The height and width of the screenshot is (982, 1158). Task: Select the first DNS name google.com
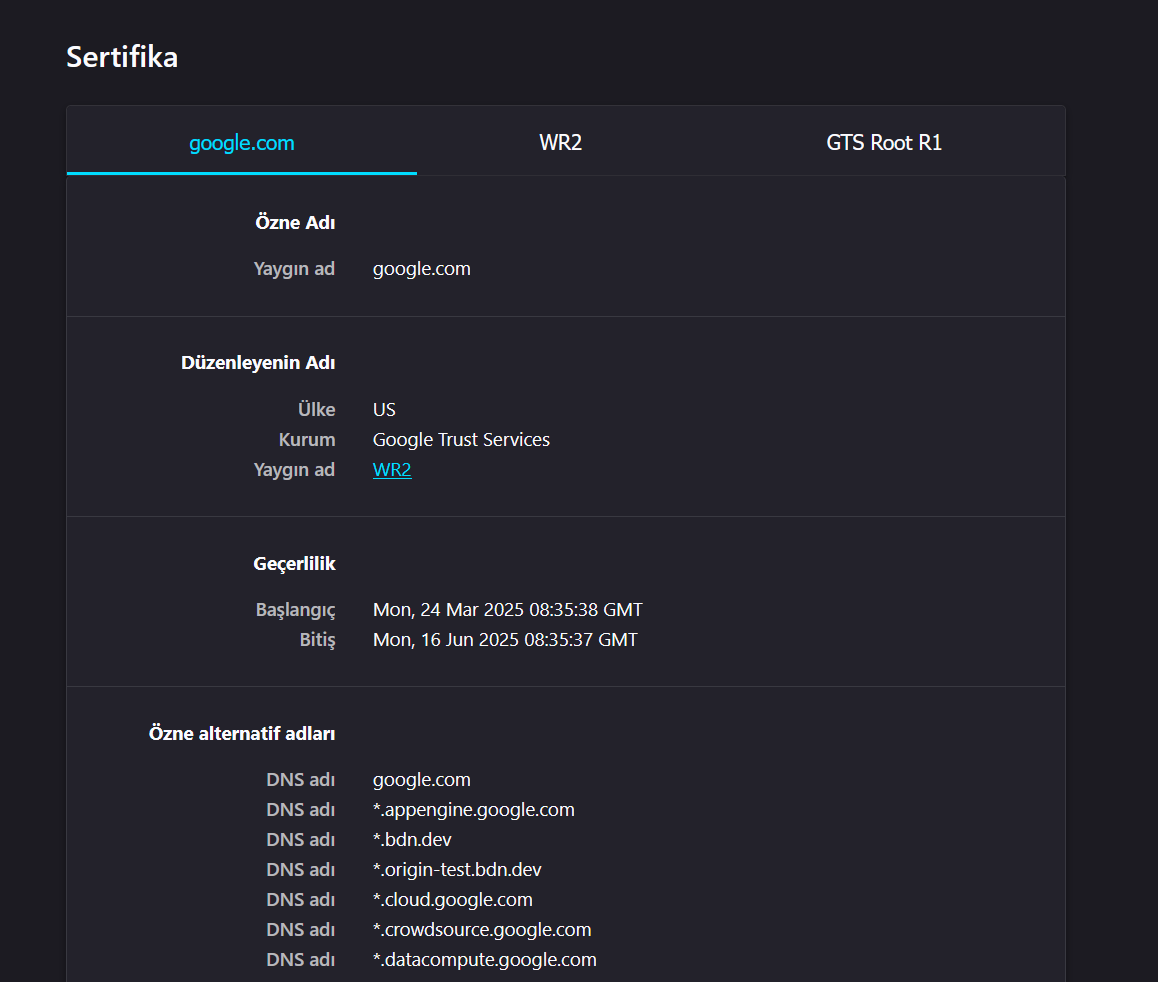(422, 780)
